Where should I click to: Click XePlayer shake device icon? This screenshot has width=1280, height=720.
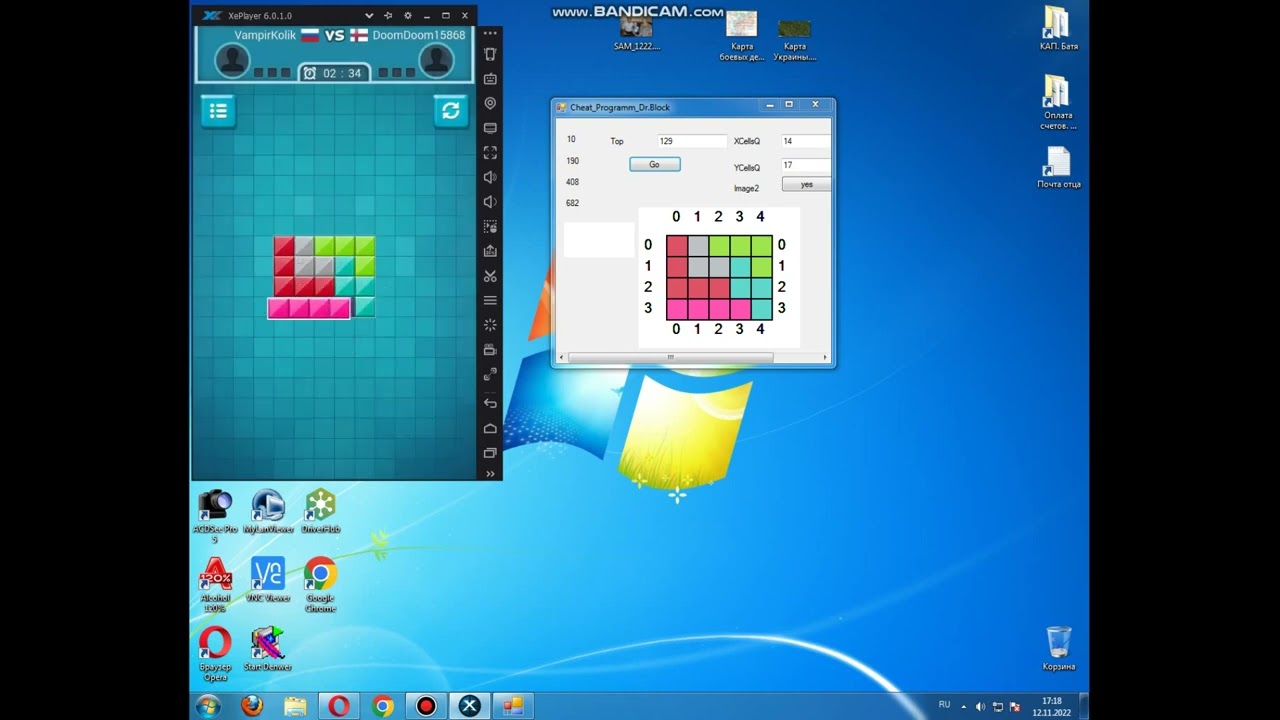(x=490, y=54)
